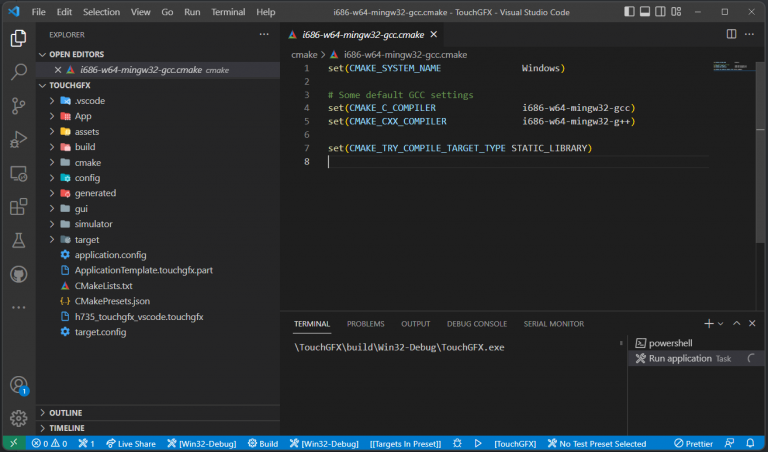Switch to the Serial Monitor tab
The image size is (768, 452).
pos(553,324)
